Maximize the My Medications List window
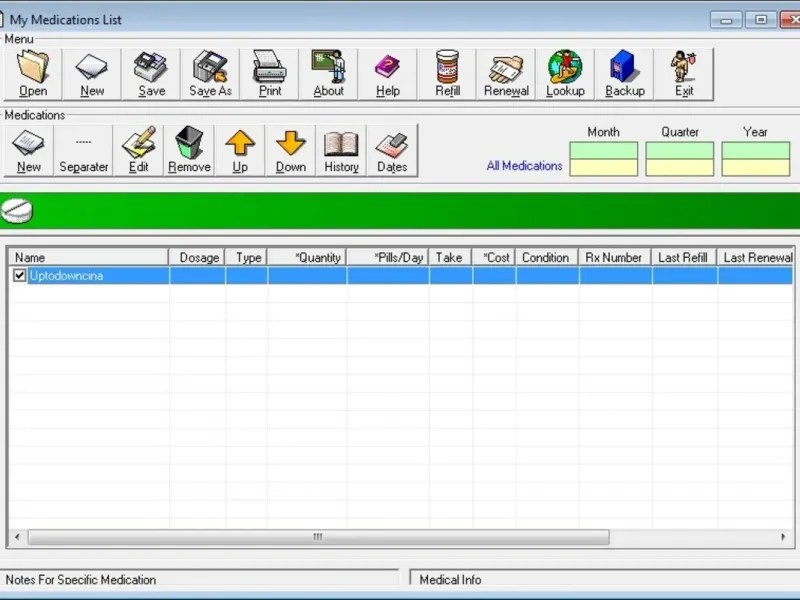The height and width of the screenshot is (600, 800). click(x=761, y=20)
